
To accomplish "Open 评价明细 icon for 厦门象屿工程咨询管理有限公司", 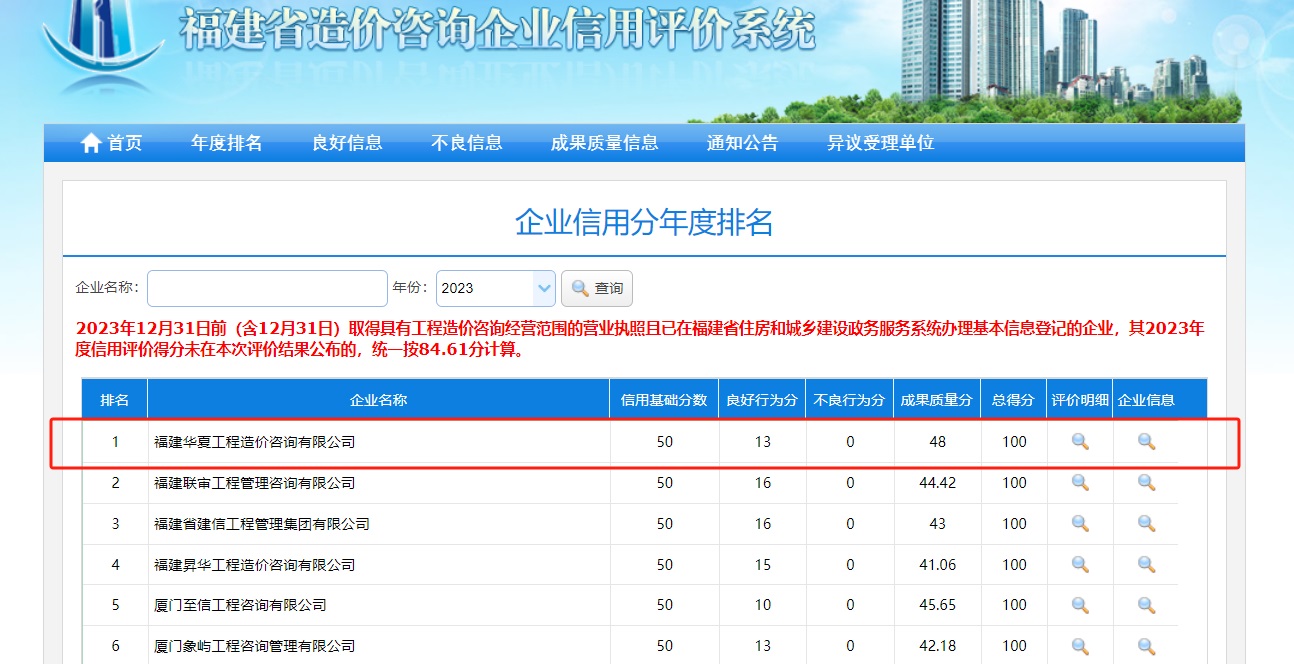I will 1080,646.
